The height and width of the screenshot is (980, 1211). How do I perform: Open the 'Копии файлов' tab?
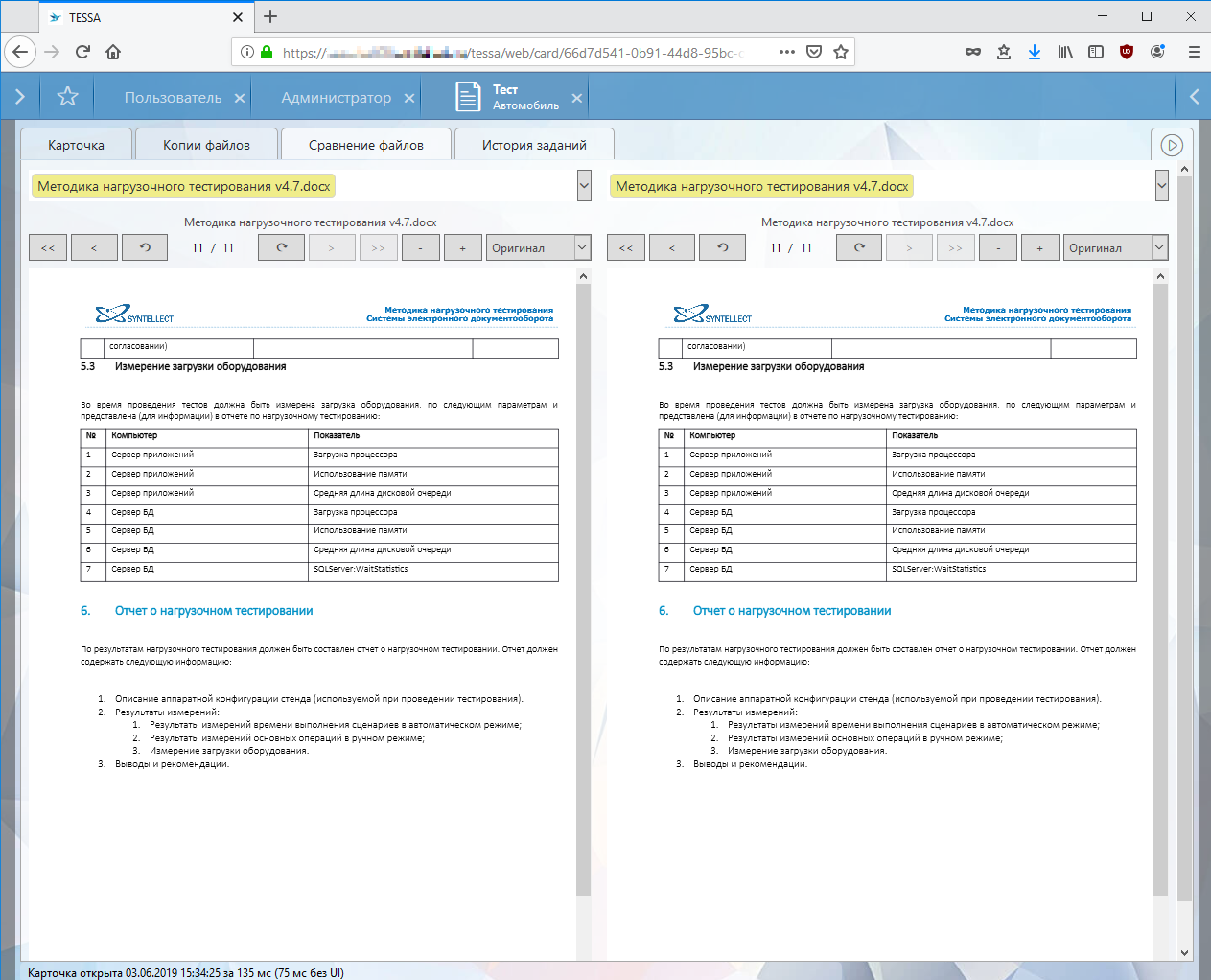click(x=206, y=146)
